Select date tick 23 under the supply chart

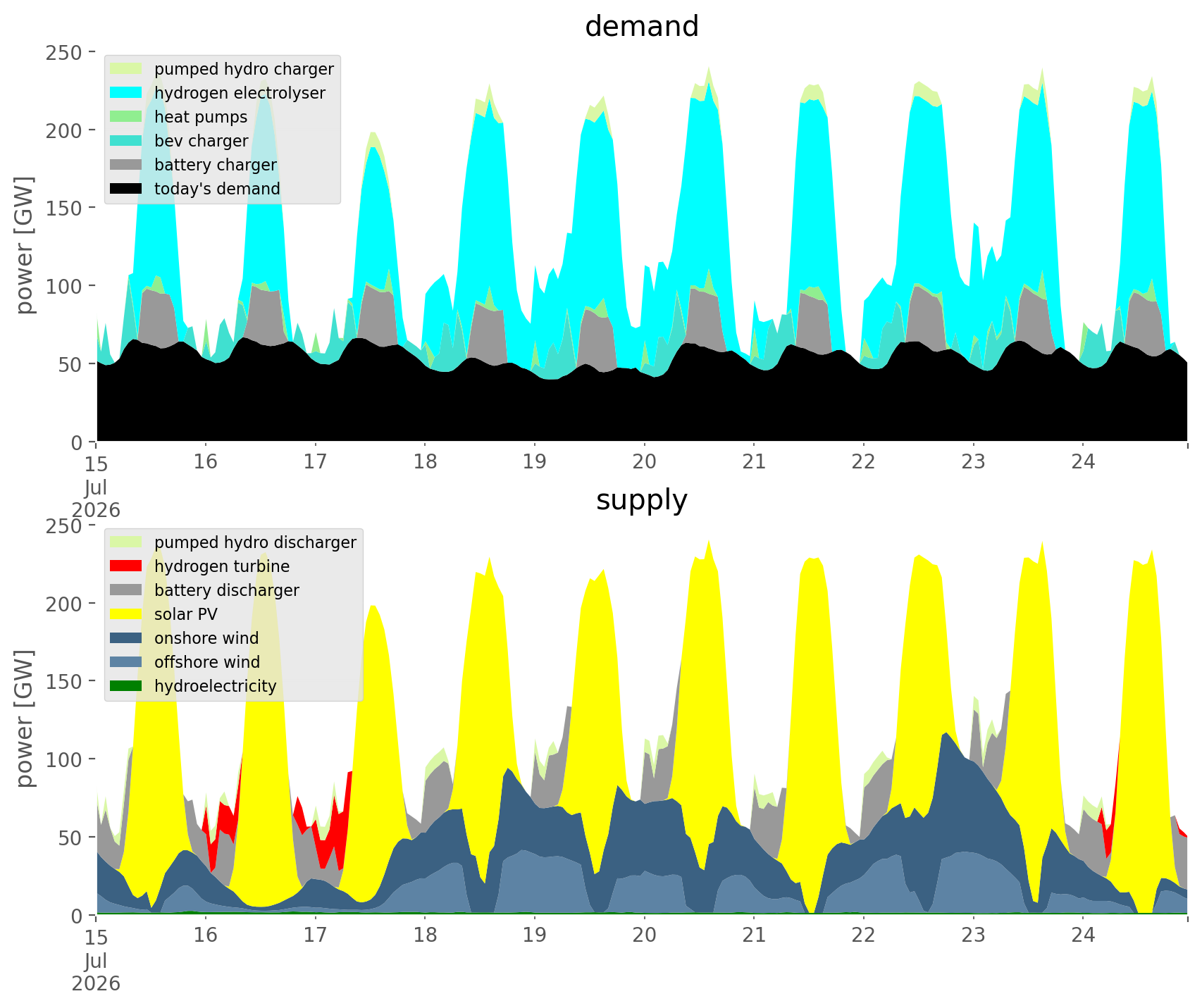click(x=973, y=935)
